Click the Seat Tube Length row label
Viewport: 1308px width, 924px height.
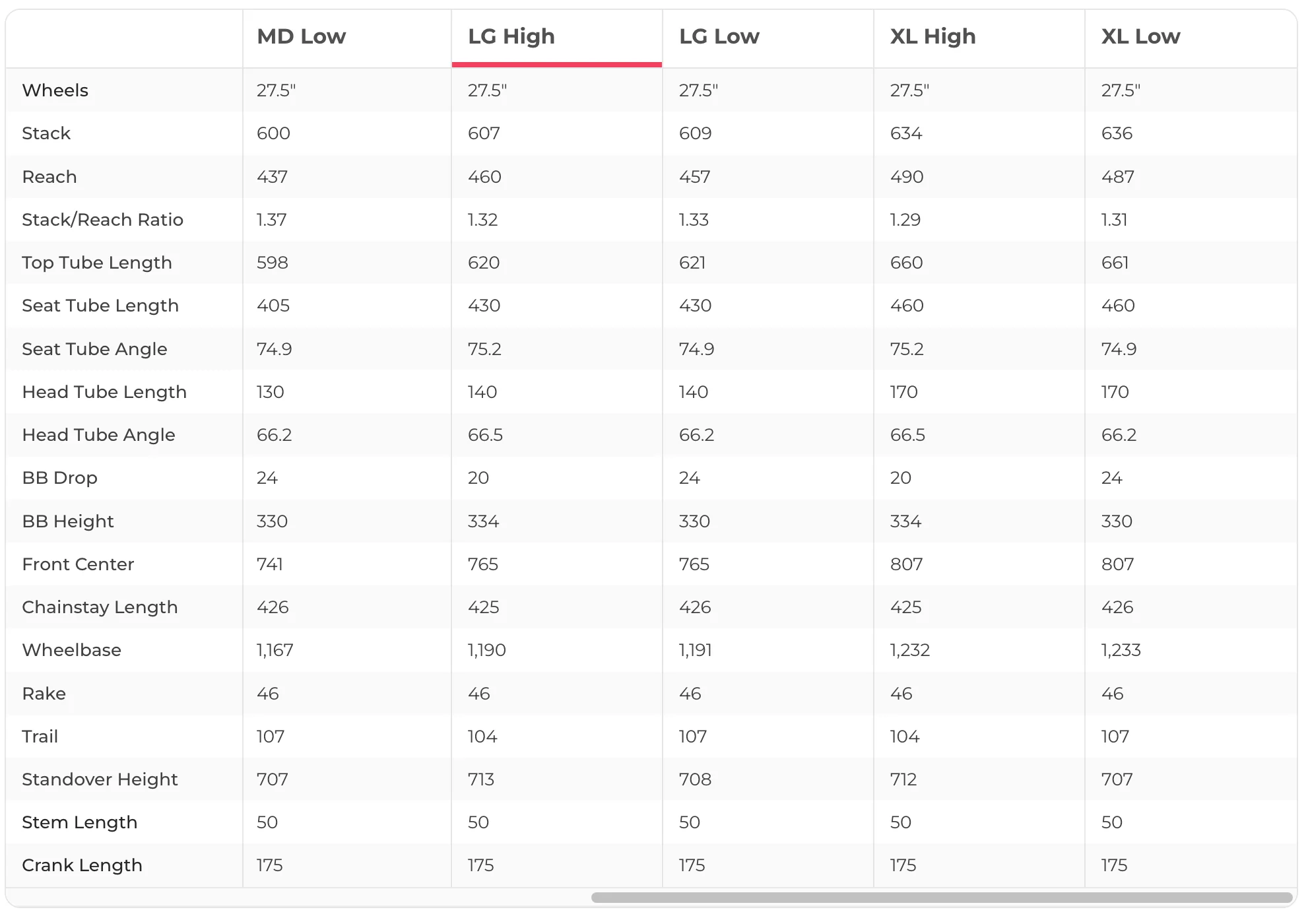click(x=100, y=306)
